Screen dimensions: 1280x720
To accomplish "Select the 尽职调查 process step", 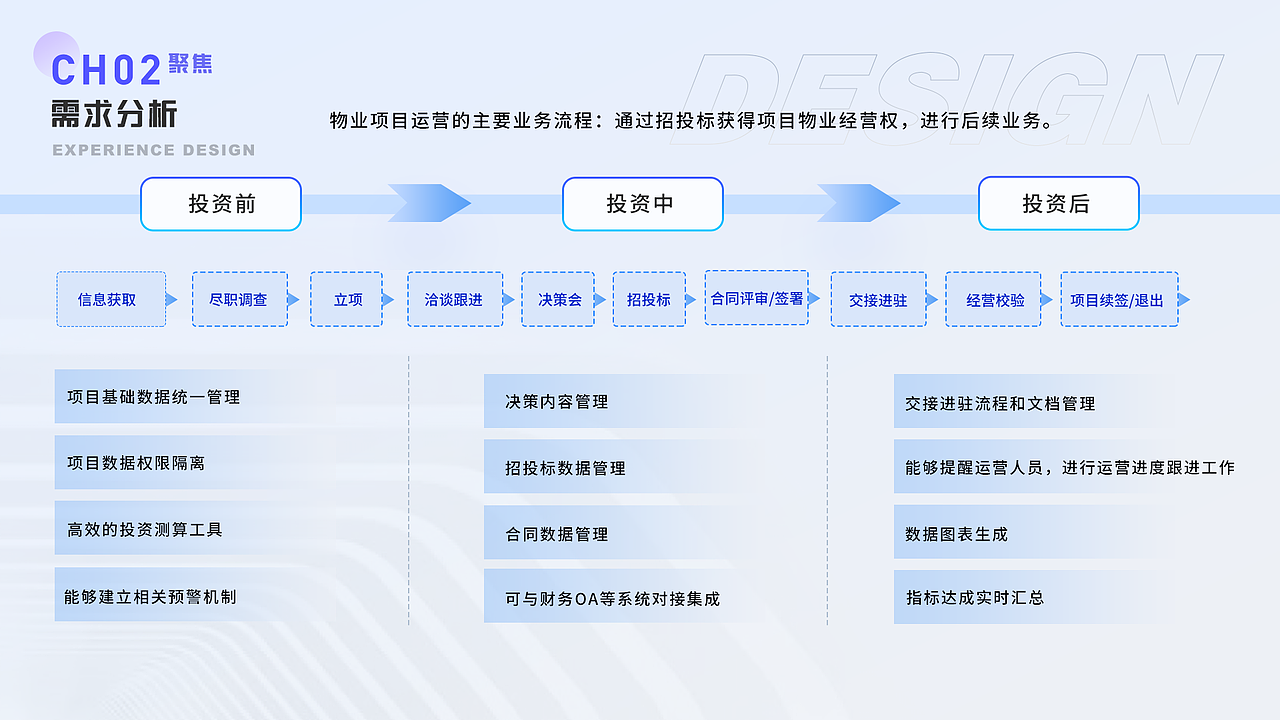I will (240, 299).
